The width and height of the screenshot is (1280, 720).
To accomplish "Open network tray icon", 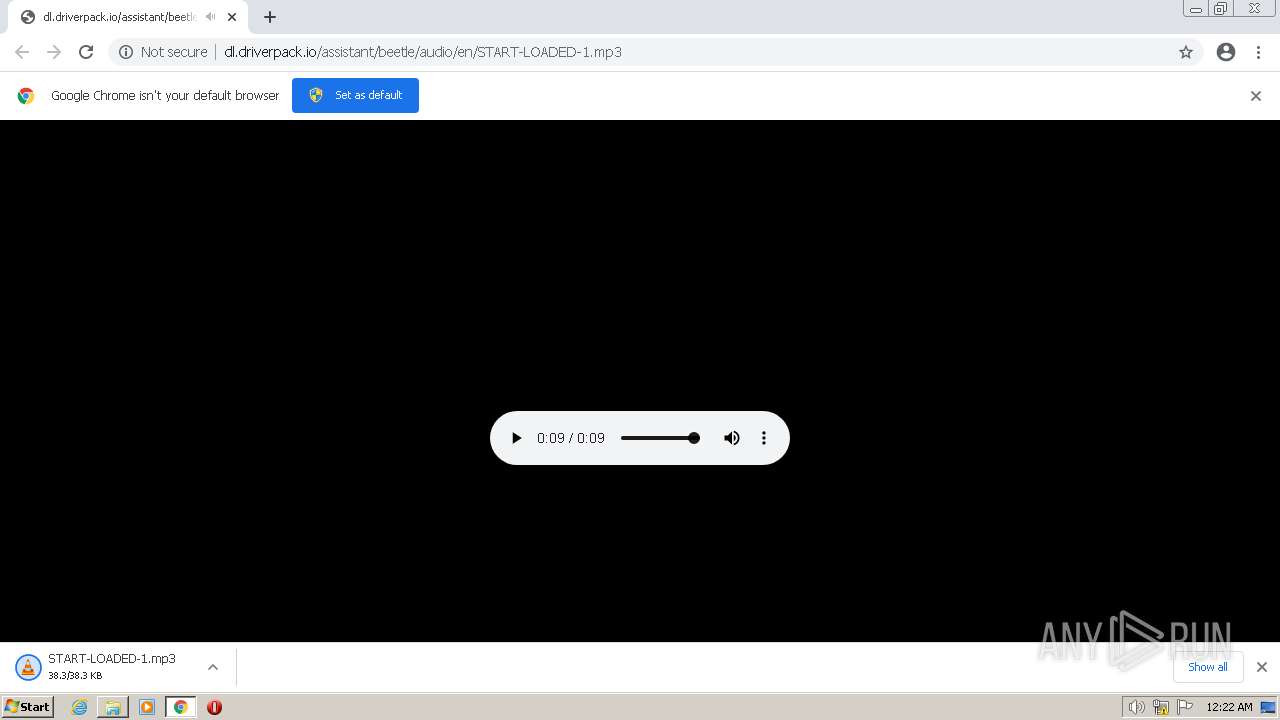I will (1161, 707).
